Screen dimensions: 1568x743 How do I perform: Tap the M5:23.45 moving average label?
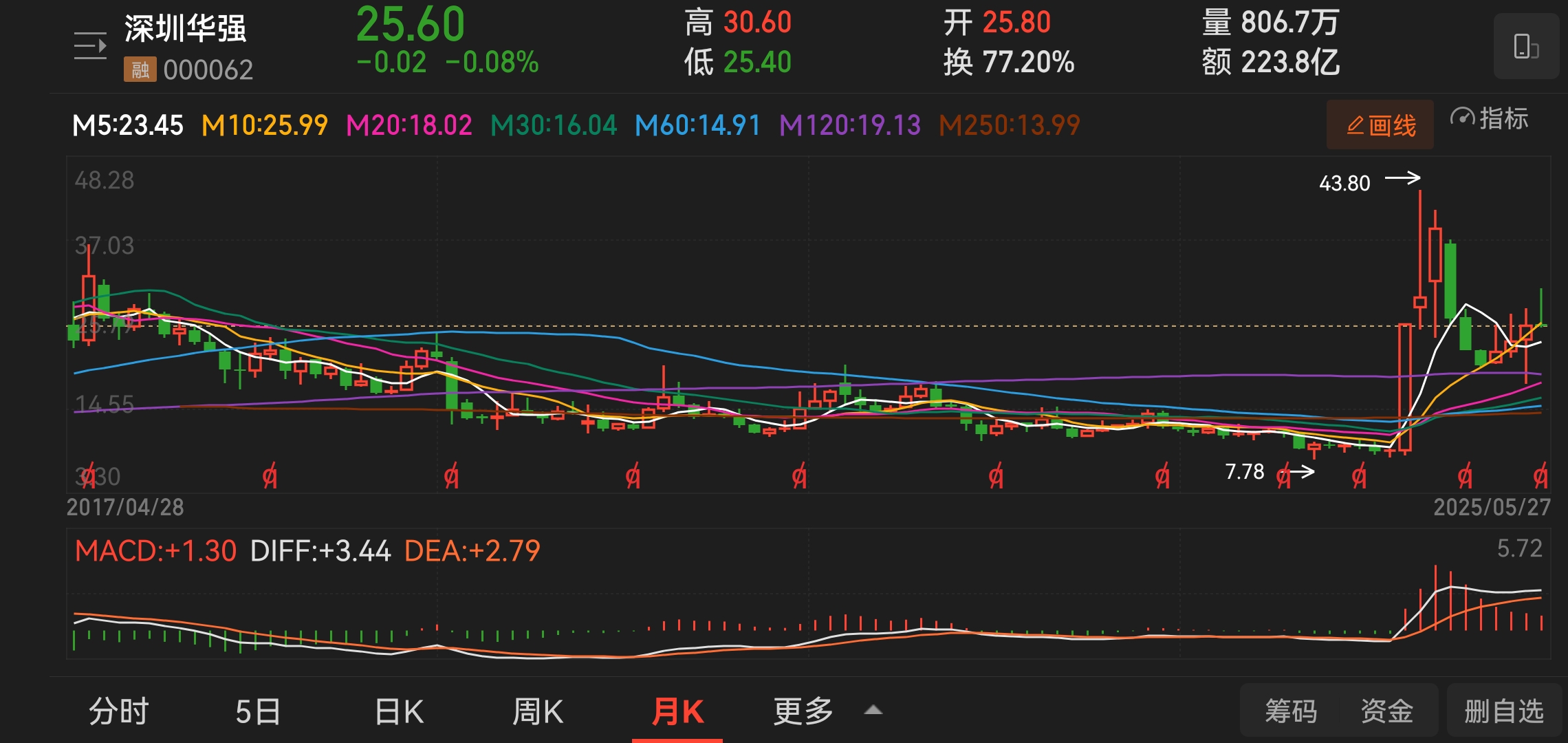click(x=128, y=125)
